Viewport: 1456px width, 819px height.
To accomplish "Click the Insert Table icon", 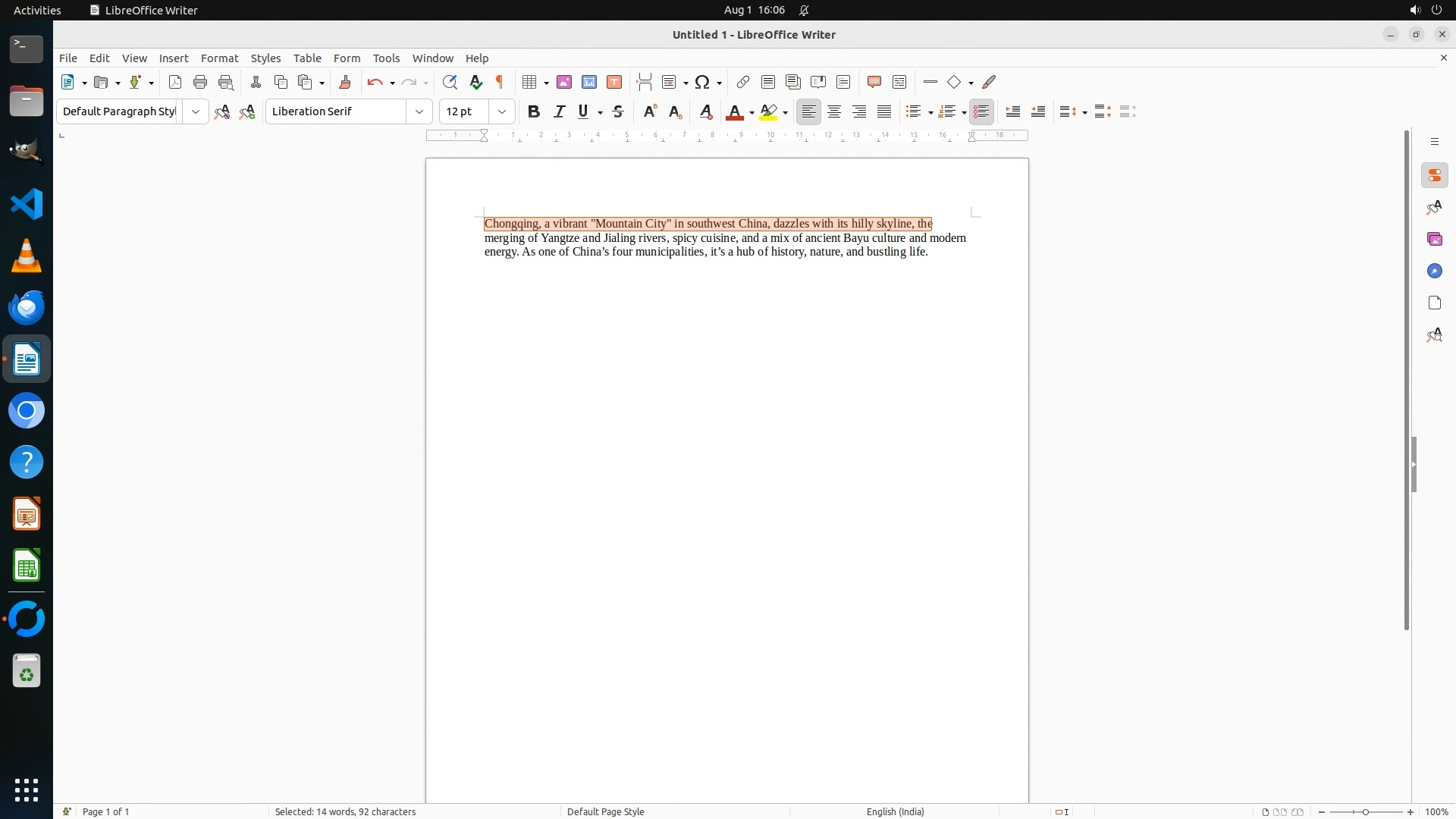I will click(x=530, y=82).
